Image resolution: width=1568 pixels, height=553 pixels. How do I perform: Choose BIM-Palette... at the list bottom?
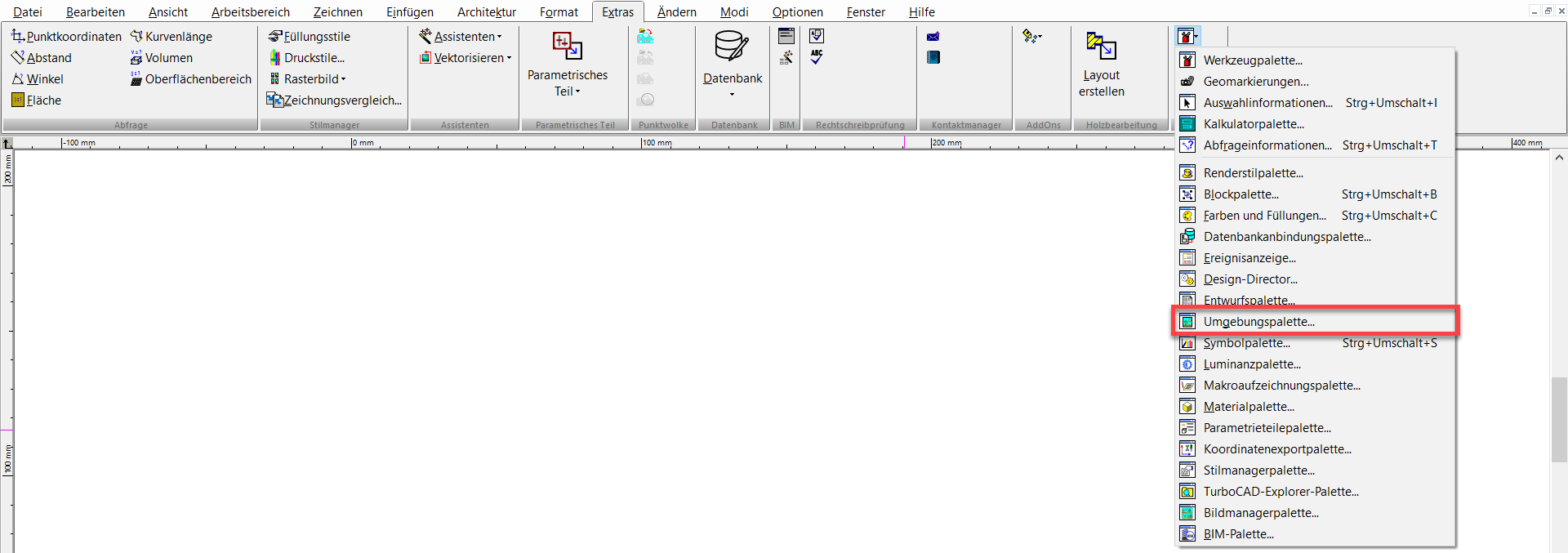tap(1315, 534)
